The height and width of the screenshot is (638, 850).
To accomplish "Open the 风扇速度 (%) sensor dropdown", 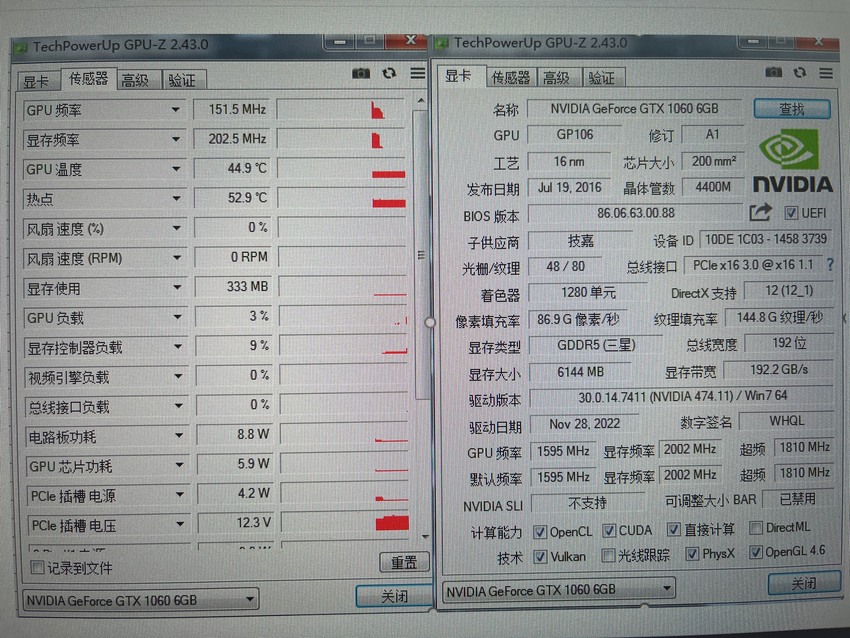I will [x=177, y=228].
